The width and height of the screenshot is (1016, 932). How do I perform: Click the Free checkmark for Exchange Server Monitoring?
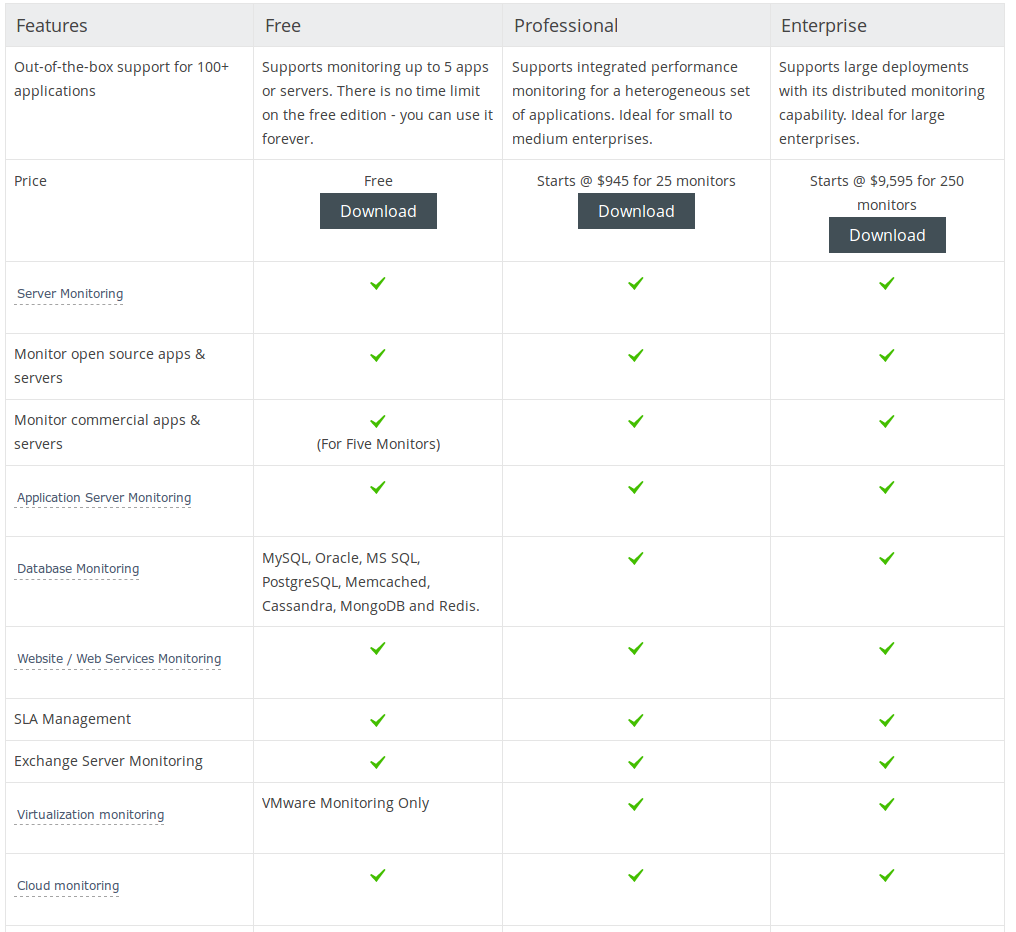tap(377, 760)
